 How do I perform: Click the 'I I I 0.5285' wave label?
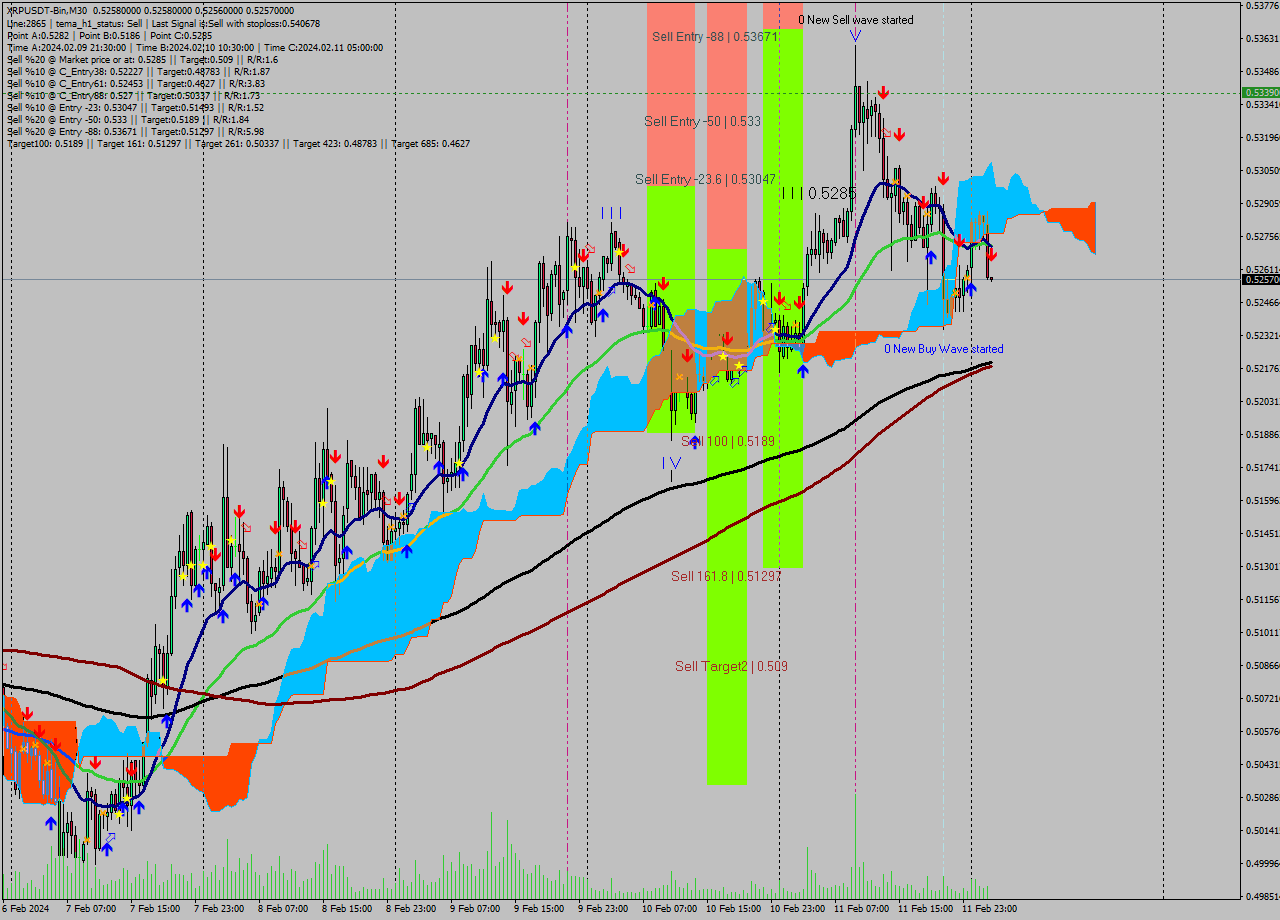click(x=819, y=193)
